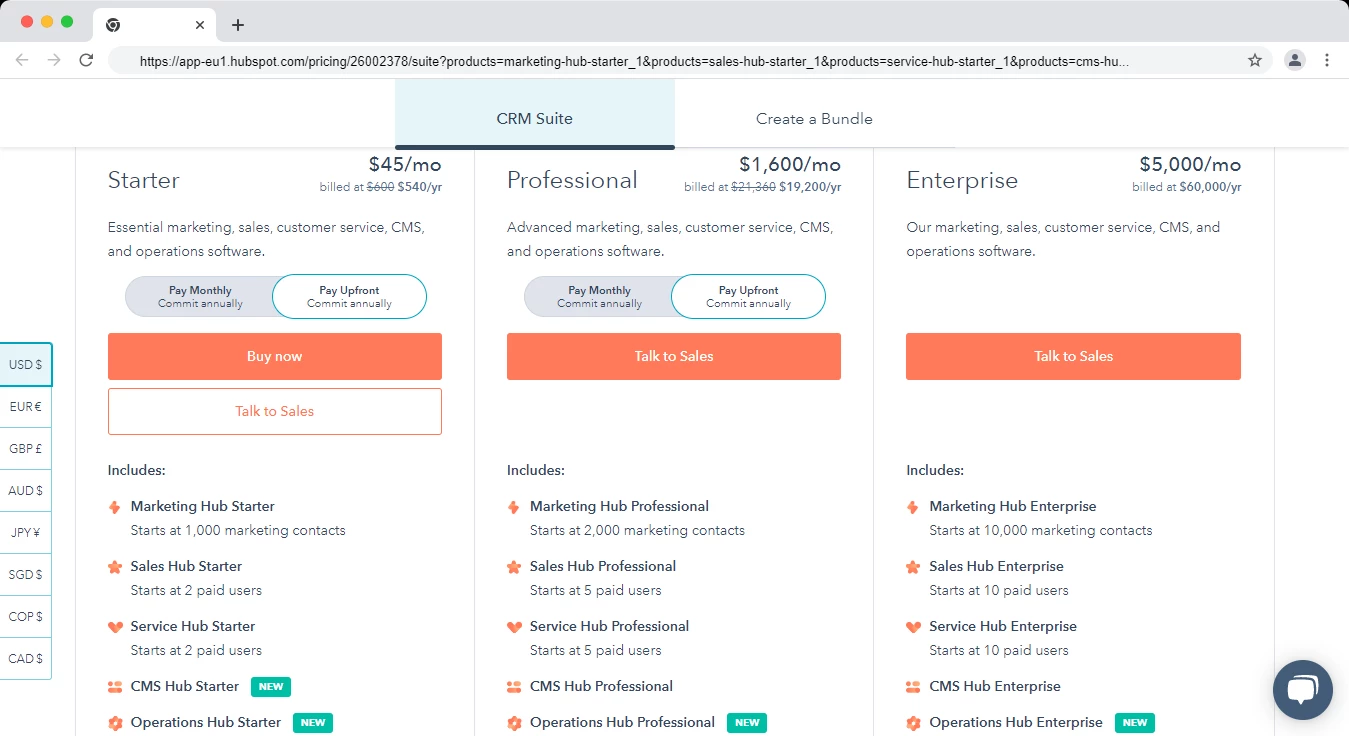
Task: Close the current browser tab
Action: (x=200, y=25)
